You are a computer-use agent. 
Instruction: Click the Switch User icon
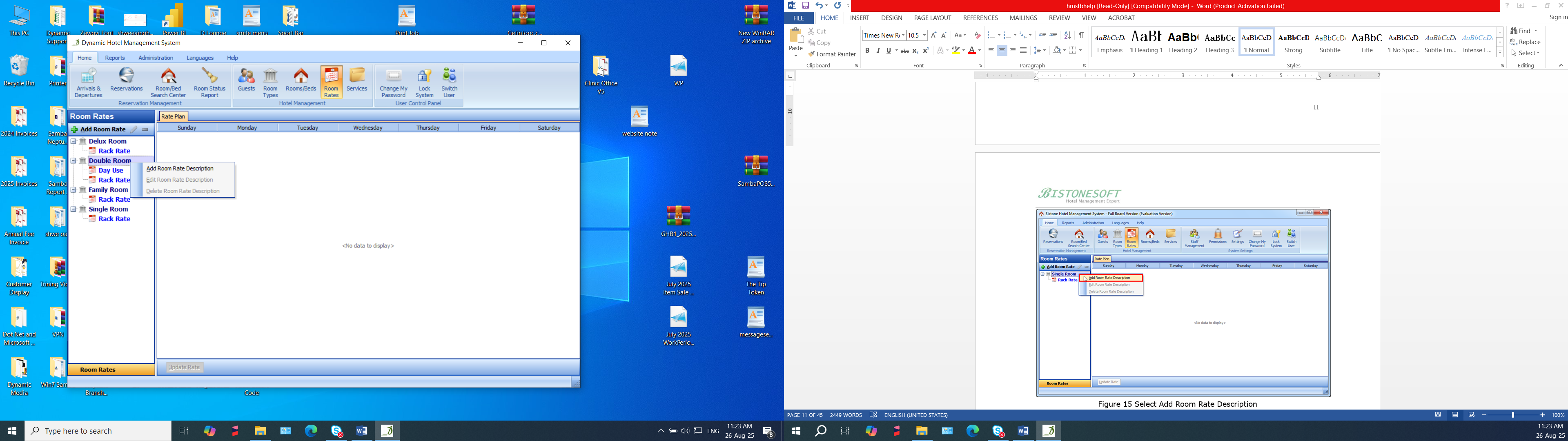pos(449,82)
